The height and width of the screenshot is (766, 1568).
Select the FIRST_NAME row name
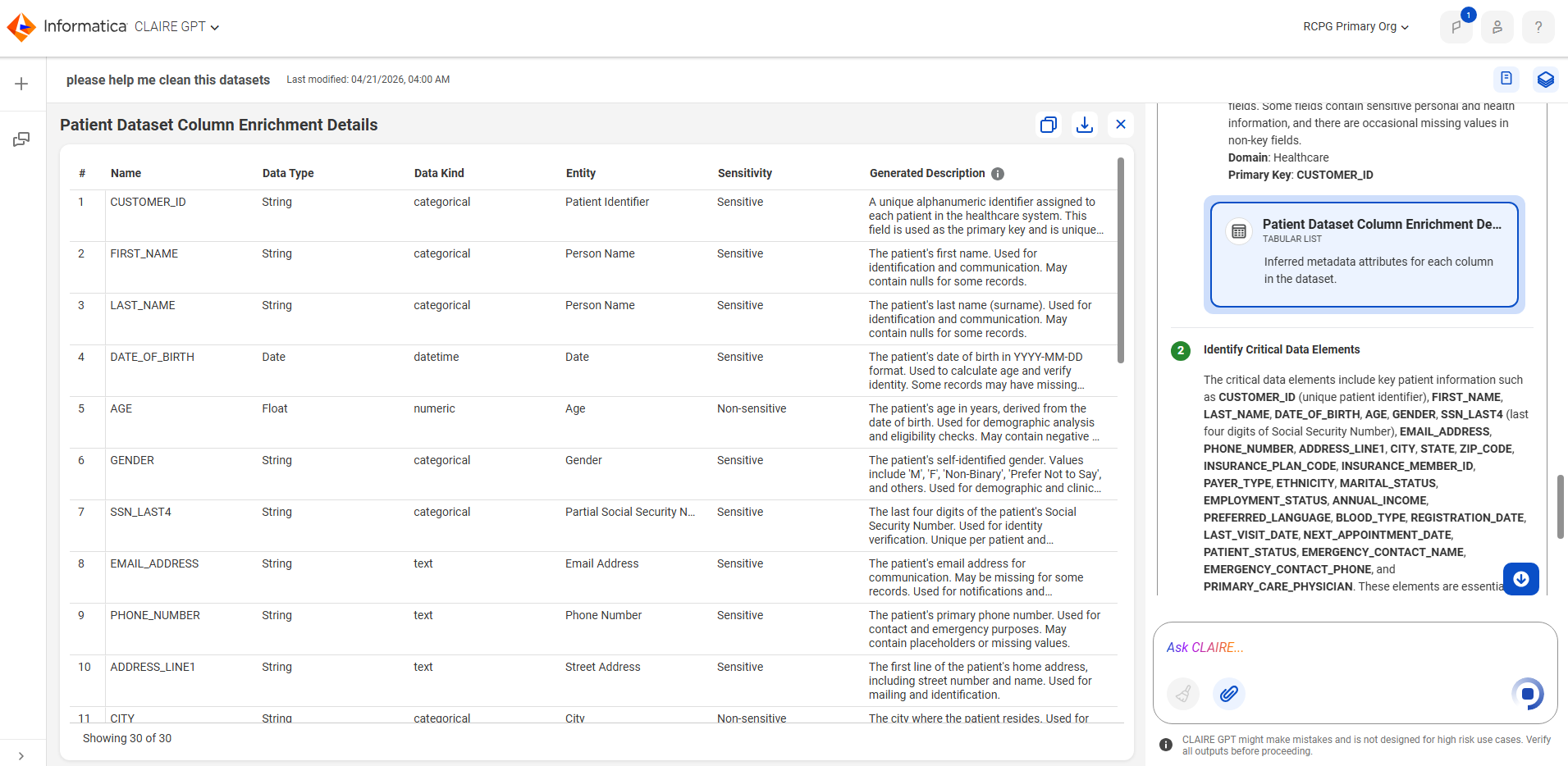pyautogui.click(x=144, y=253)
